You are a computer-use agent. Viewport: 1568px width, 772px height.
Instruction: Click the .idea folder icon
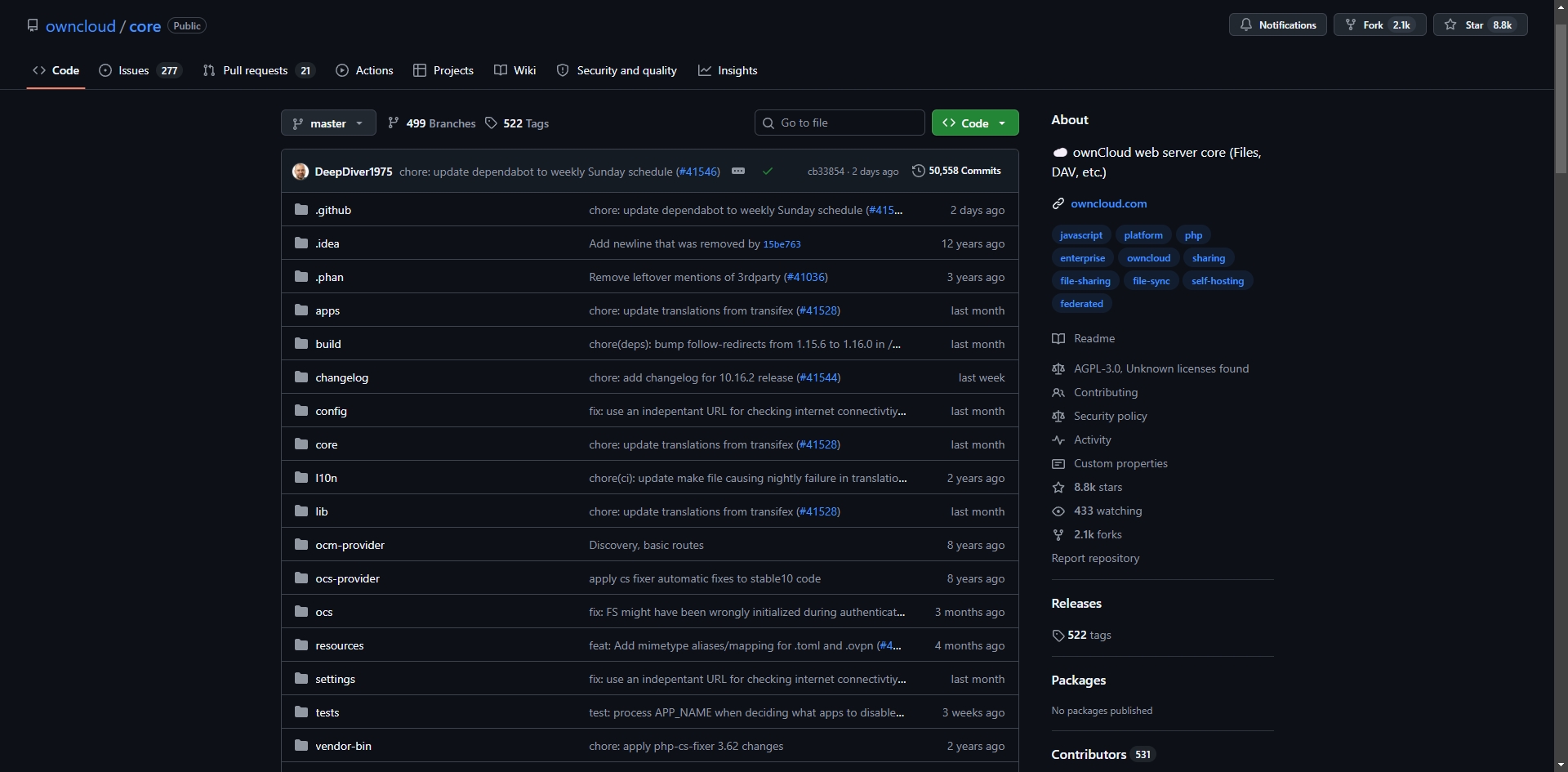pyautogui.click(x=301, y=243)
